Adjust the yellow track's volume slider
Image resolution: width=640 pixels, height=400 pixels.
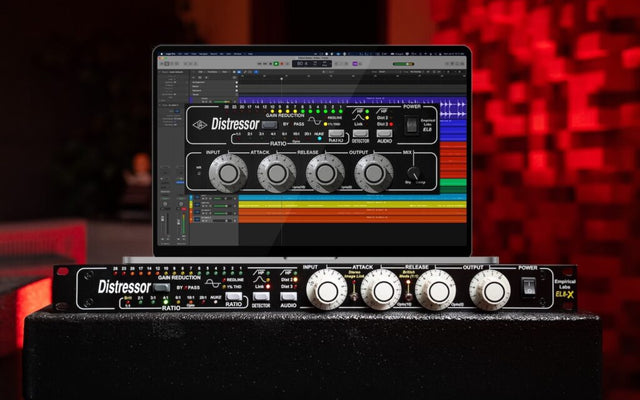coord(222,206)
